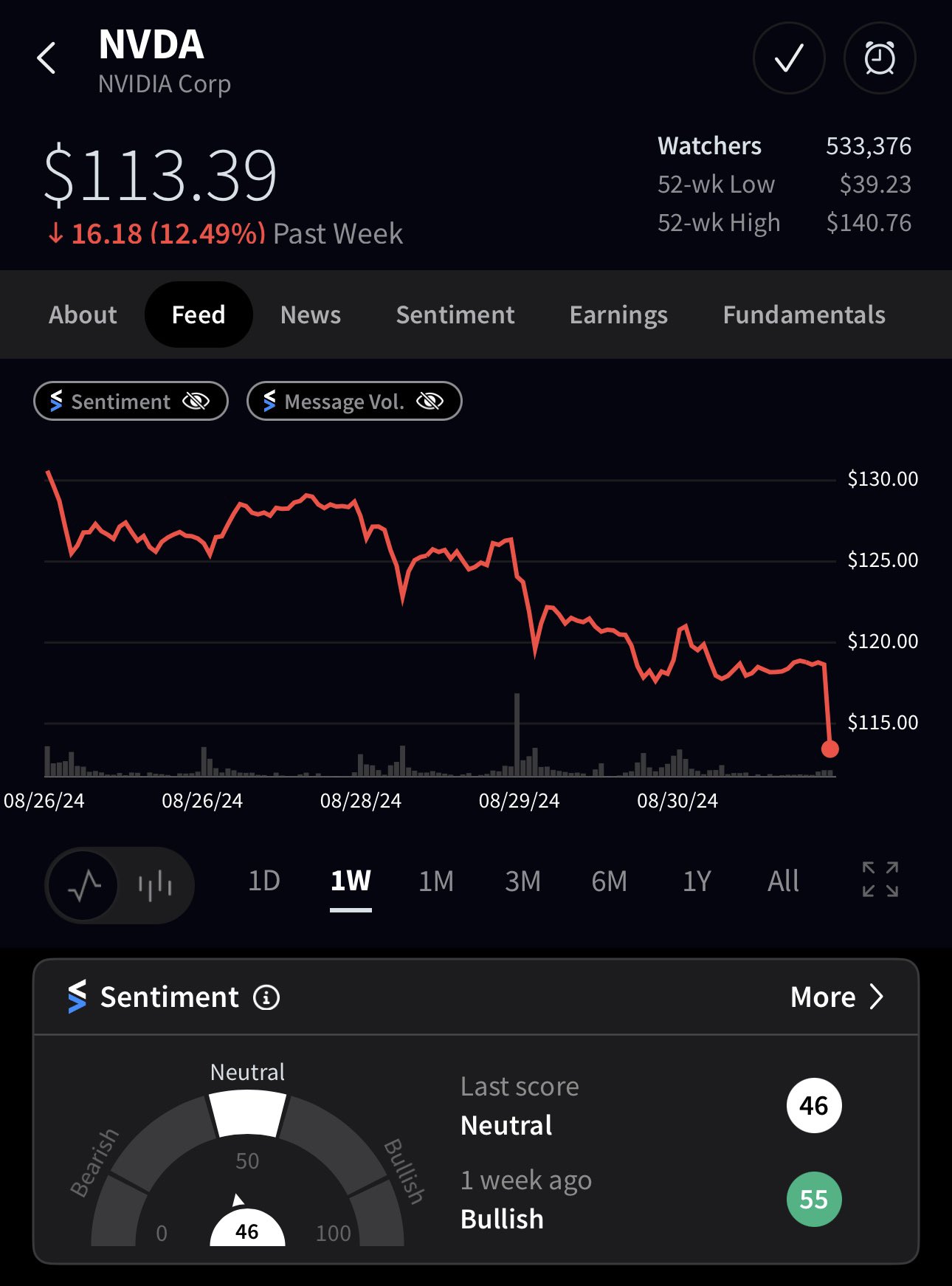The width and height of the screenshot is (952, 1286).
Task: Click the NVDA ticker title
Action: pos(151,44)
